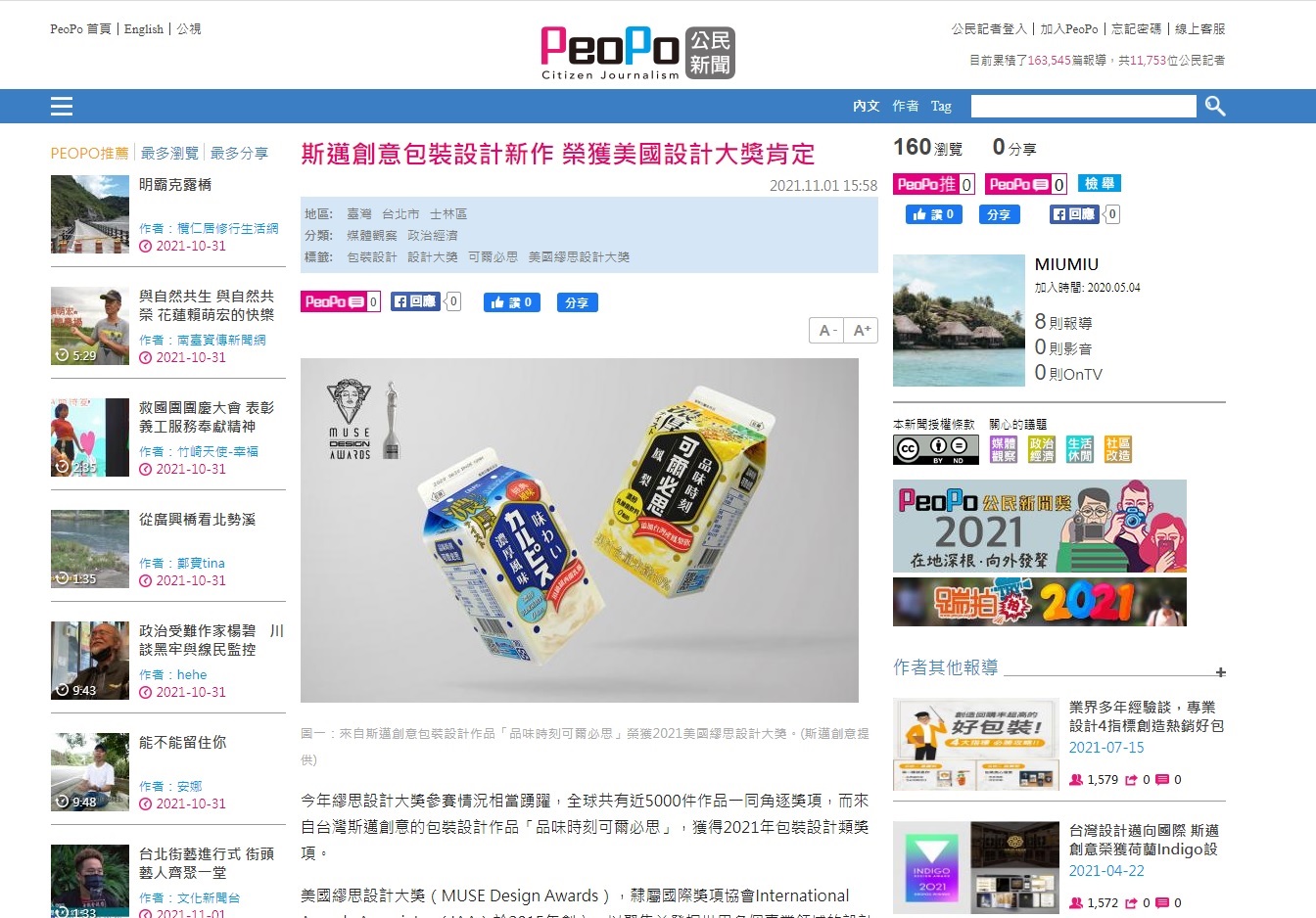1316x918 pixels.
Task: Switch to English site link
Action: pyautogui.click(x=144, y=29)
